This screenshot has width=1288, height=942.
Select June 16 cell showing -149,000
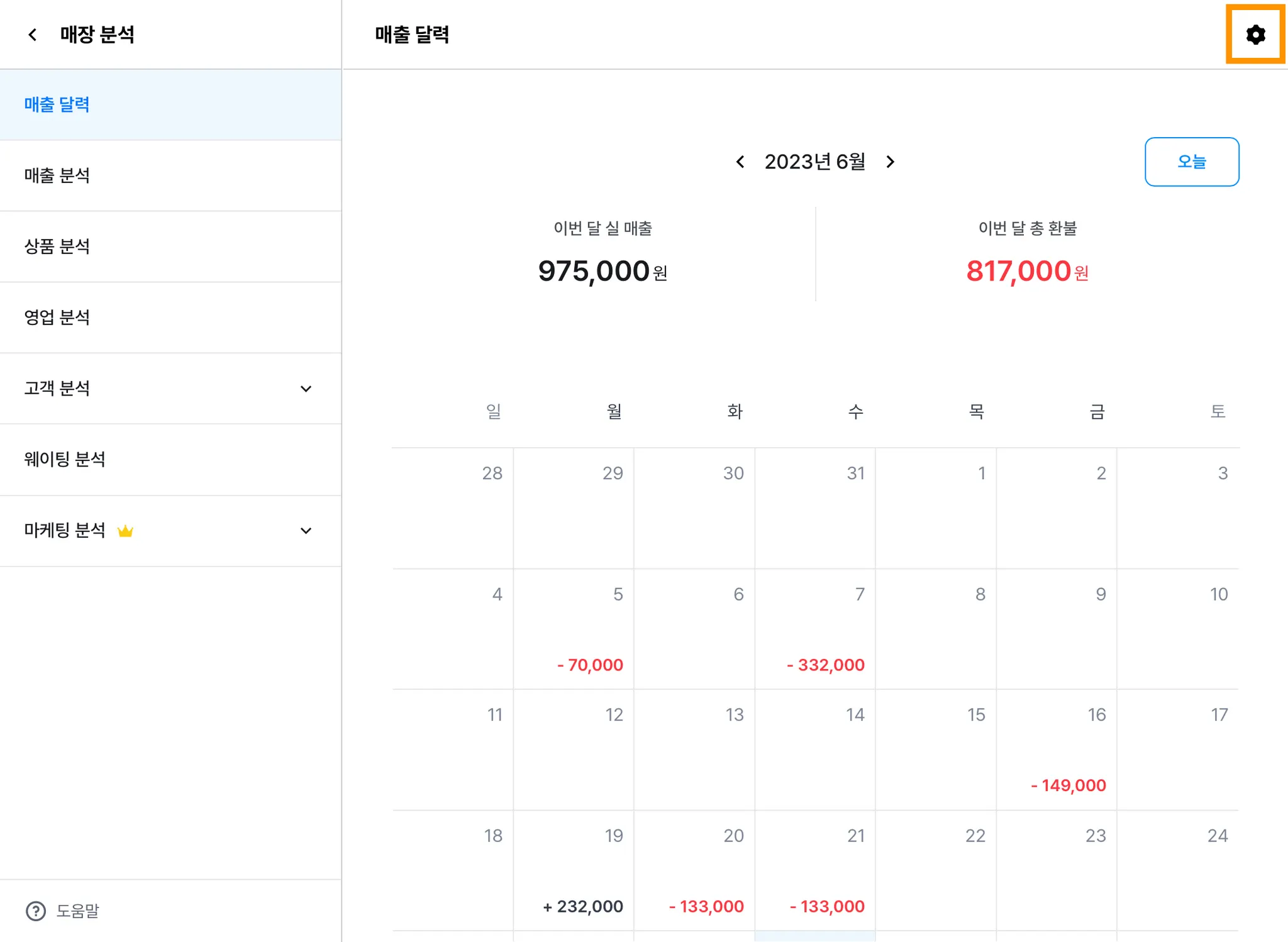(1057, 750)
